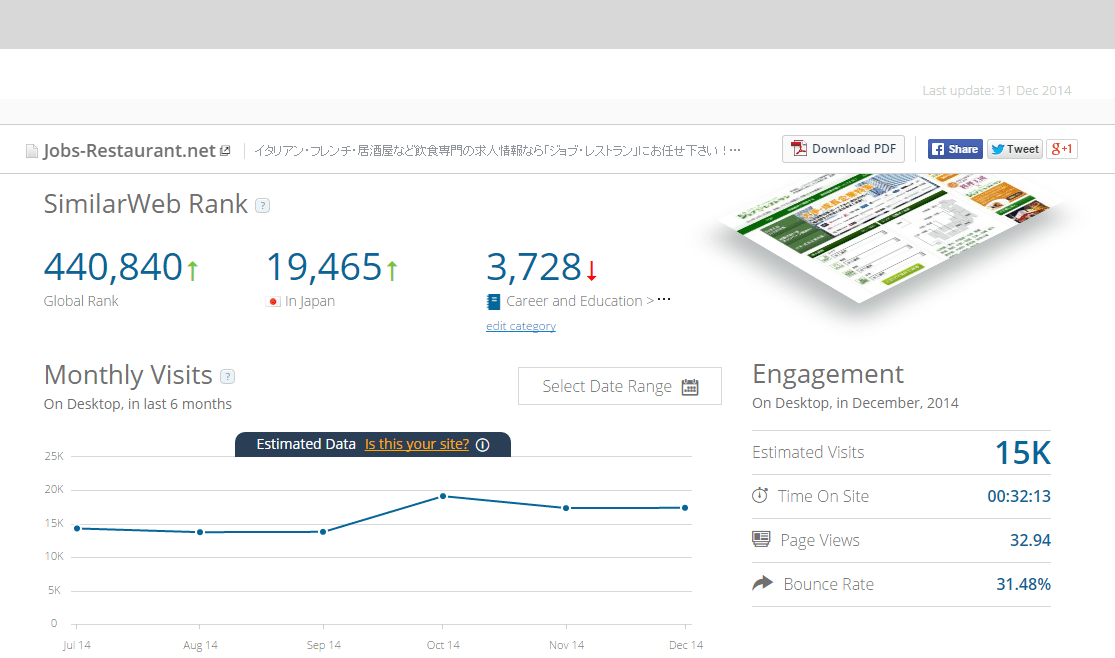Image resolution: width=1115 pixels, height=658 pixels.
Task: Click the Time On Site stopwatch icon
Action: coord(759,495)
